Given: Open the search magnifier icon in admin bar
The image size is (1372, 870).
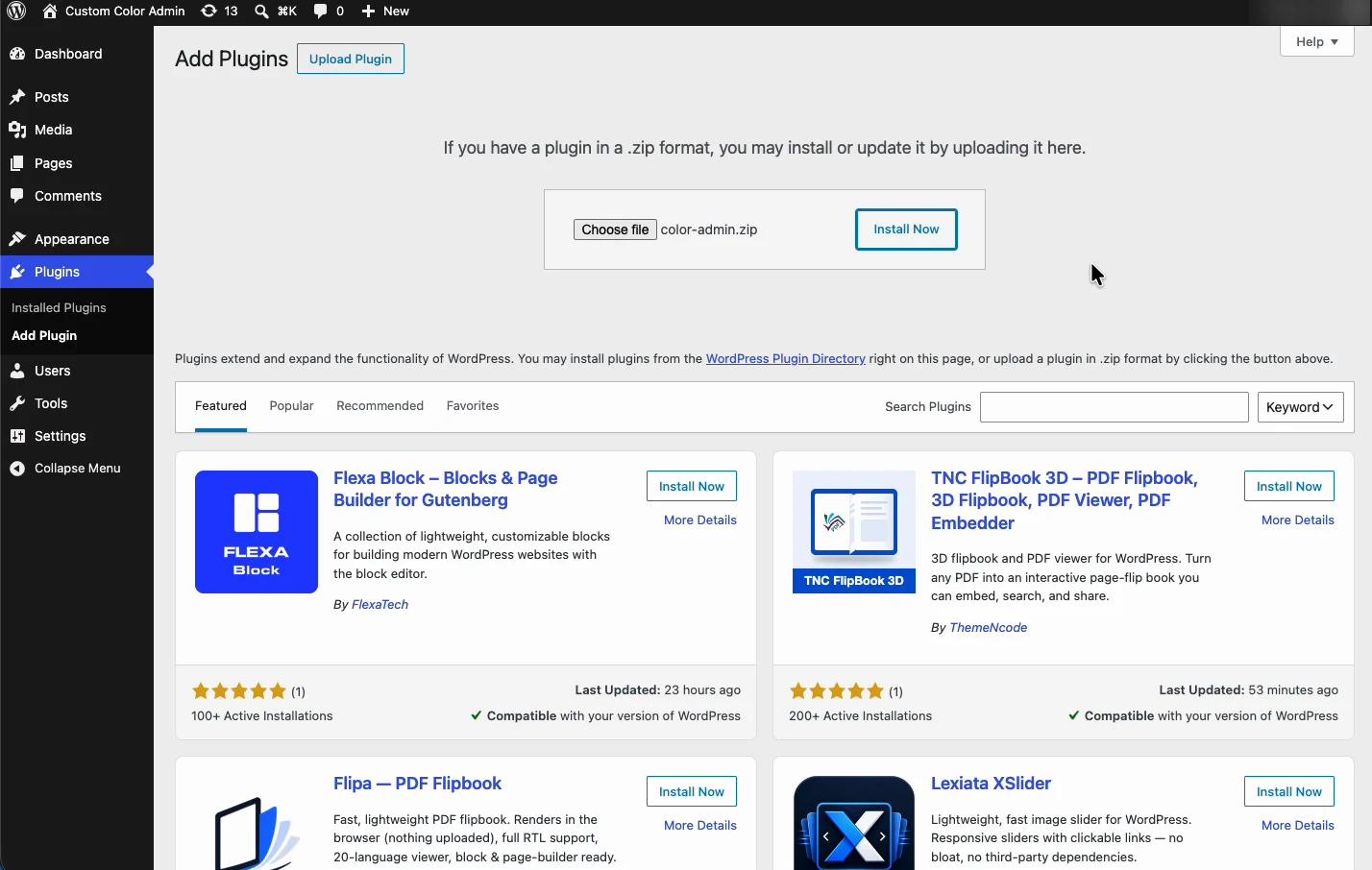Looking at the screenshot, I should tap(261, 12).
